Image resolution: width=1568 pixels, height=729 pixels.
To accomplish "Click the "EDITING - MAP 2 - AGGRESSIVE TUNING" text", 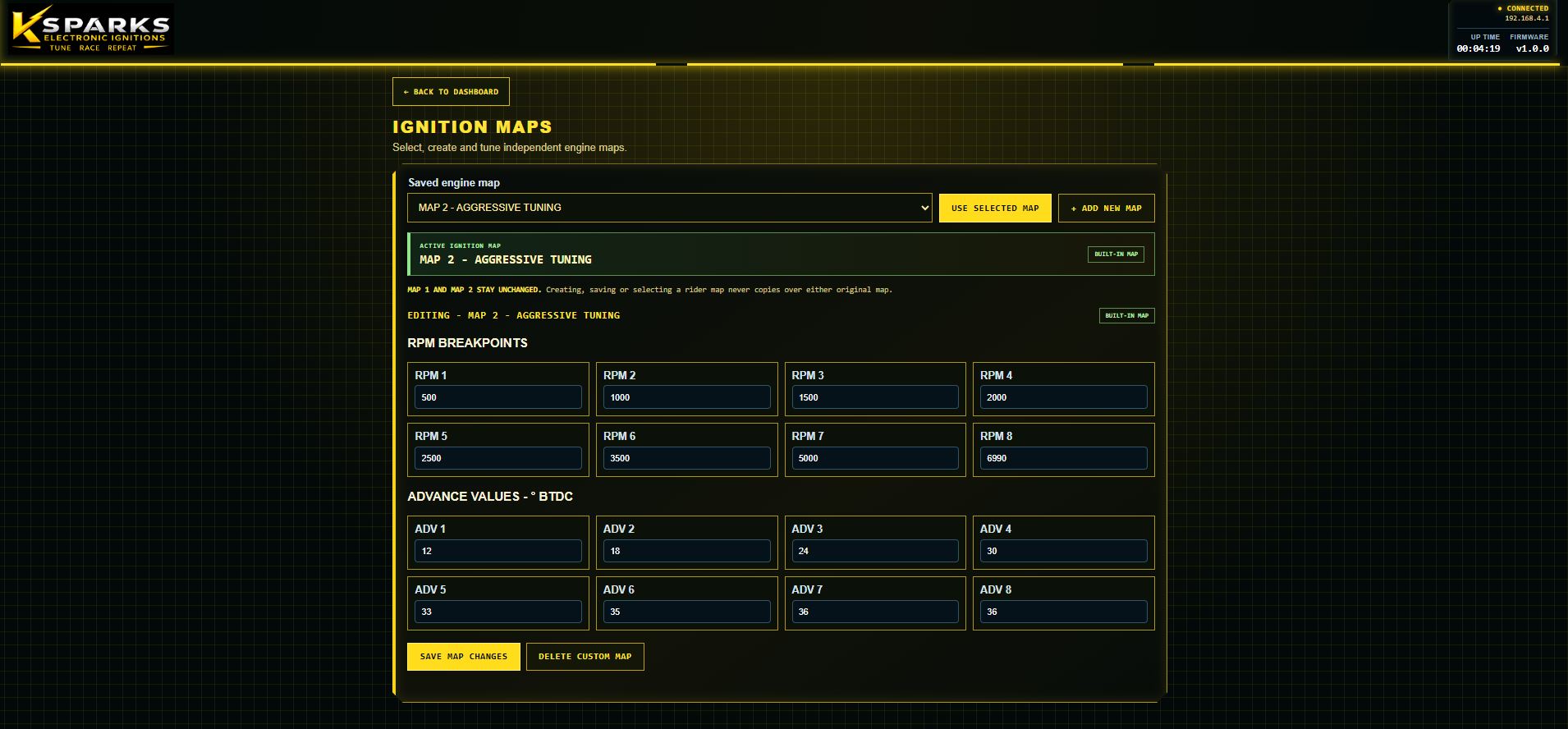I will pyautogui.click(x=514, y=315).
